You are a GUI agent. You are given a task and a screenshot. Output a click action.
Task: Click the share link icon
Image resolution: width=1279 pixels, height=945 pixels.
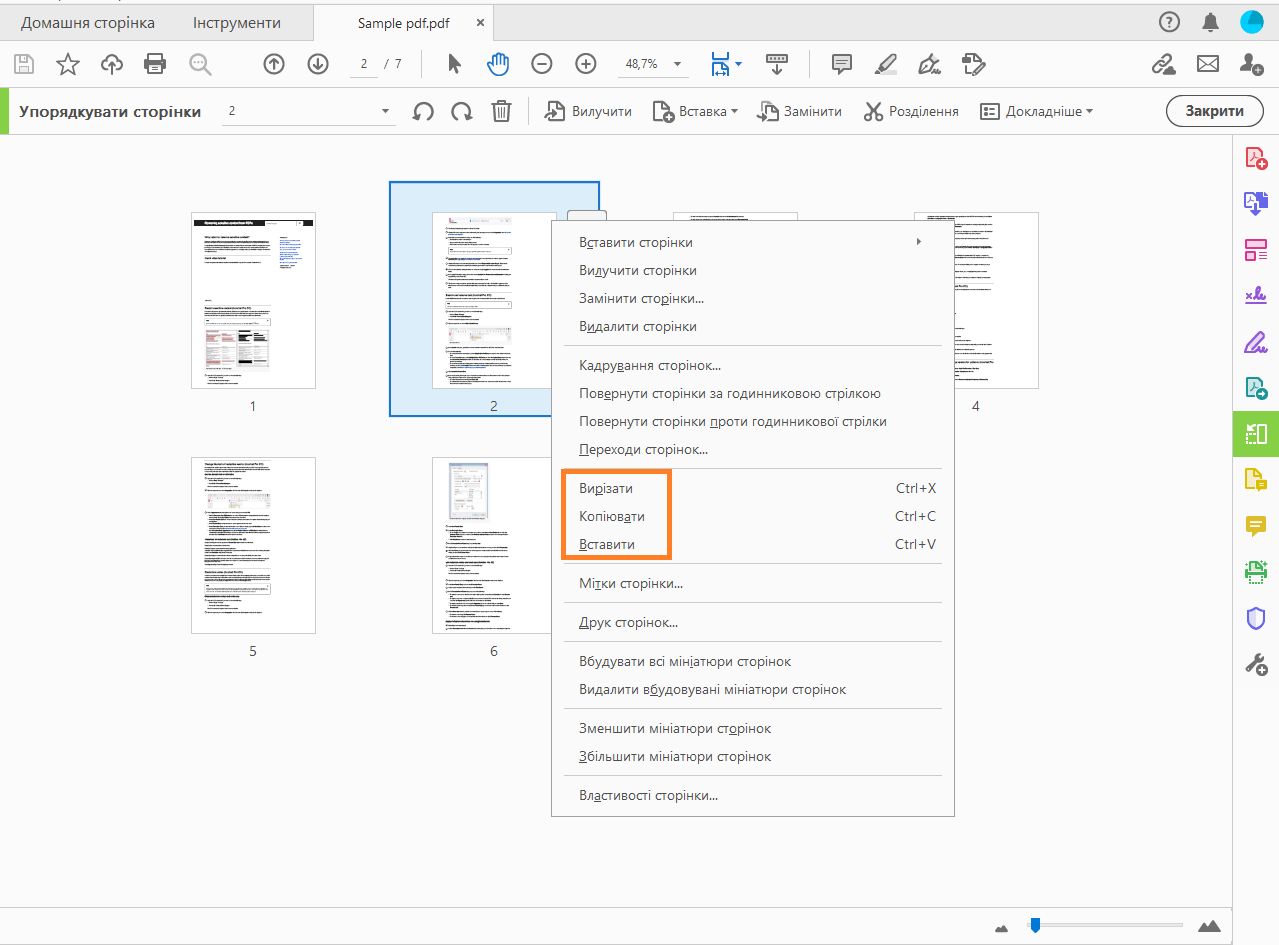coord(1163,64)
